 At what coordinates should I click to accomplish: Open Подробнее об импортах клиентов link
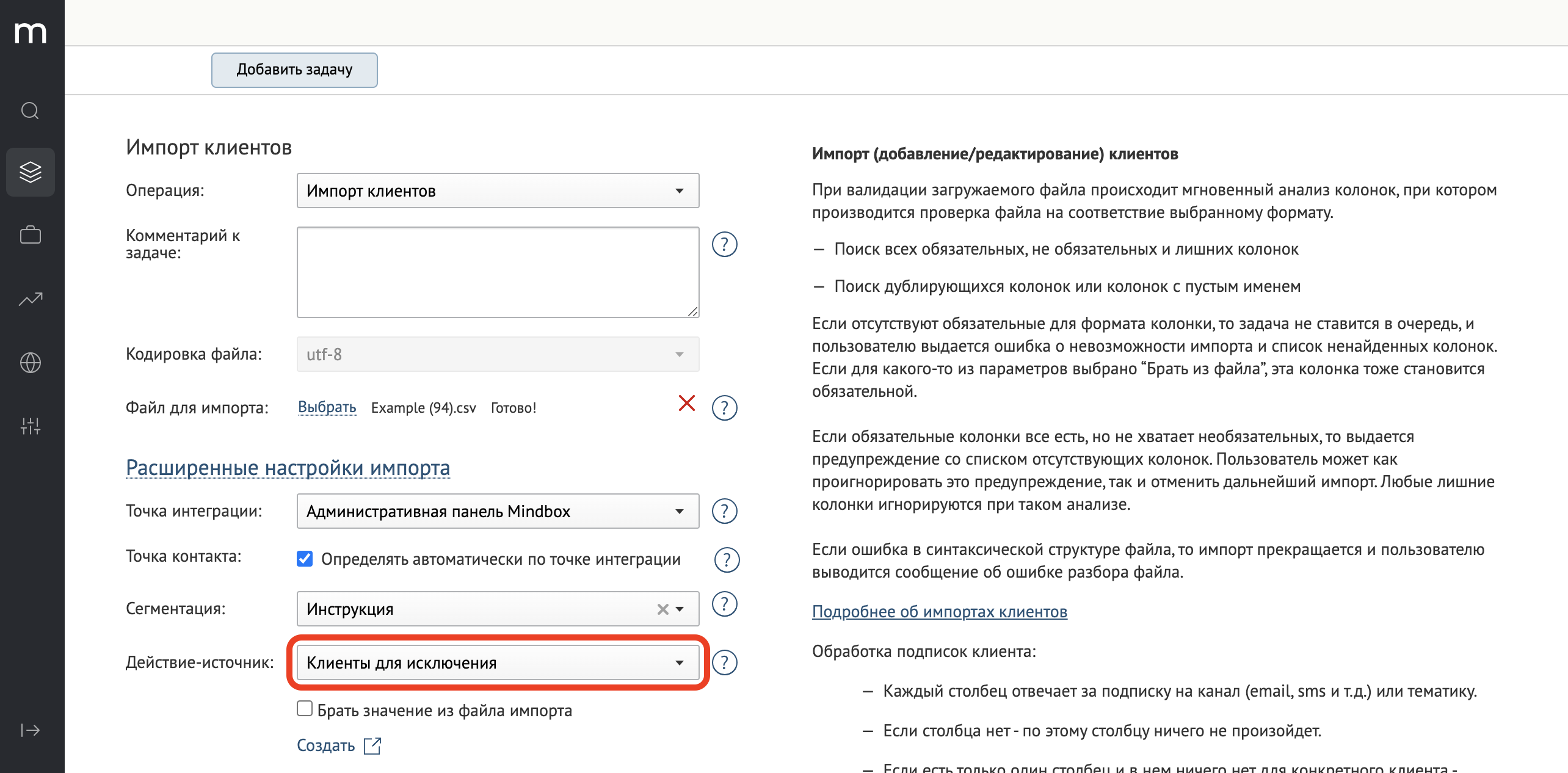(940, 611)
